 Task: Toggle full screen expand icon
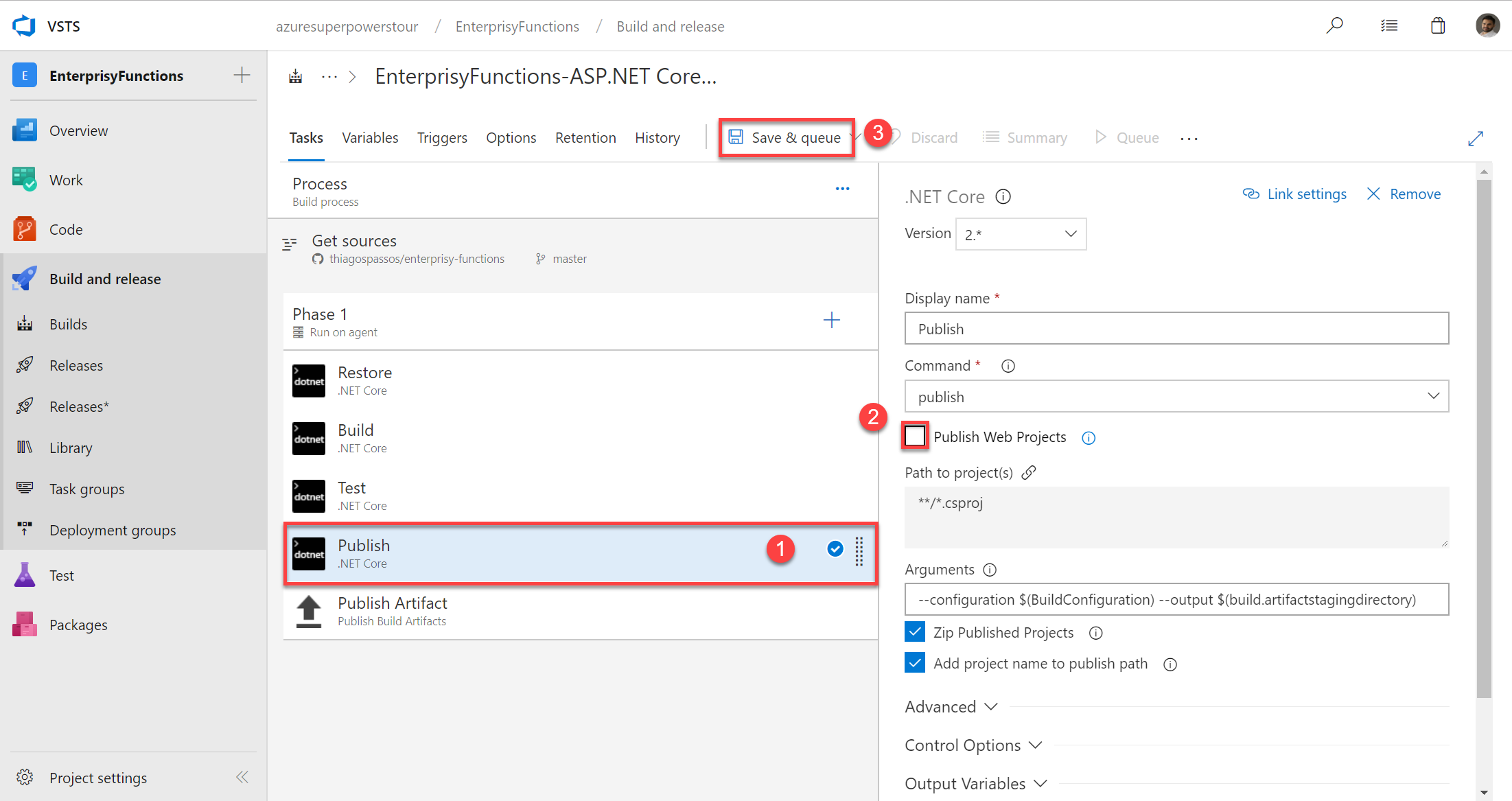(1476, 138)
